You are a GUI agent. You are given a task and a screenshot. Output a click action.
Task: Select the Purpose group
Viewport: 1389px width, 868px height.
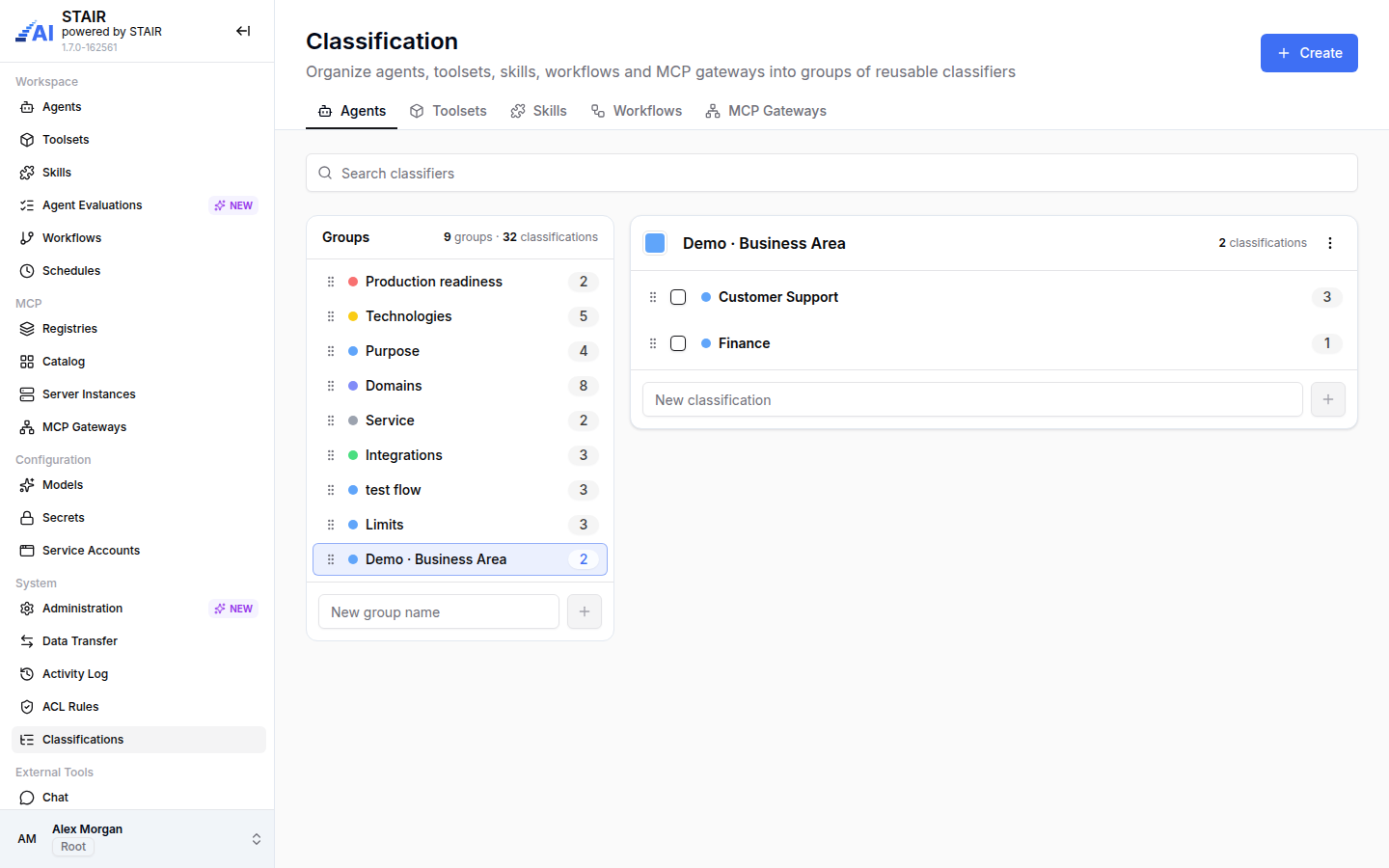(460, 351)
